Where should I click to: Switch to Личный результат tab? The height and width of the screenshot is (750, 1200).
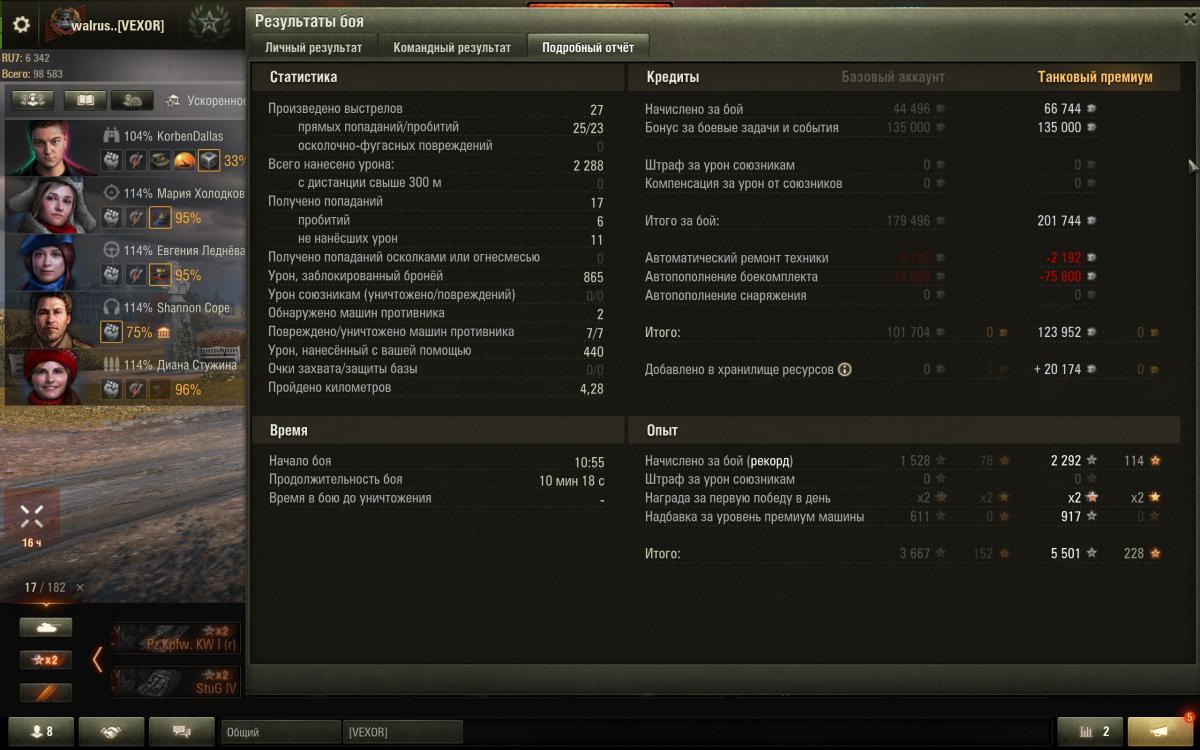(313, 47)
